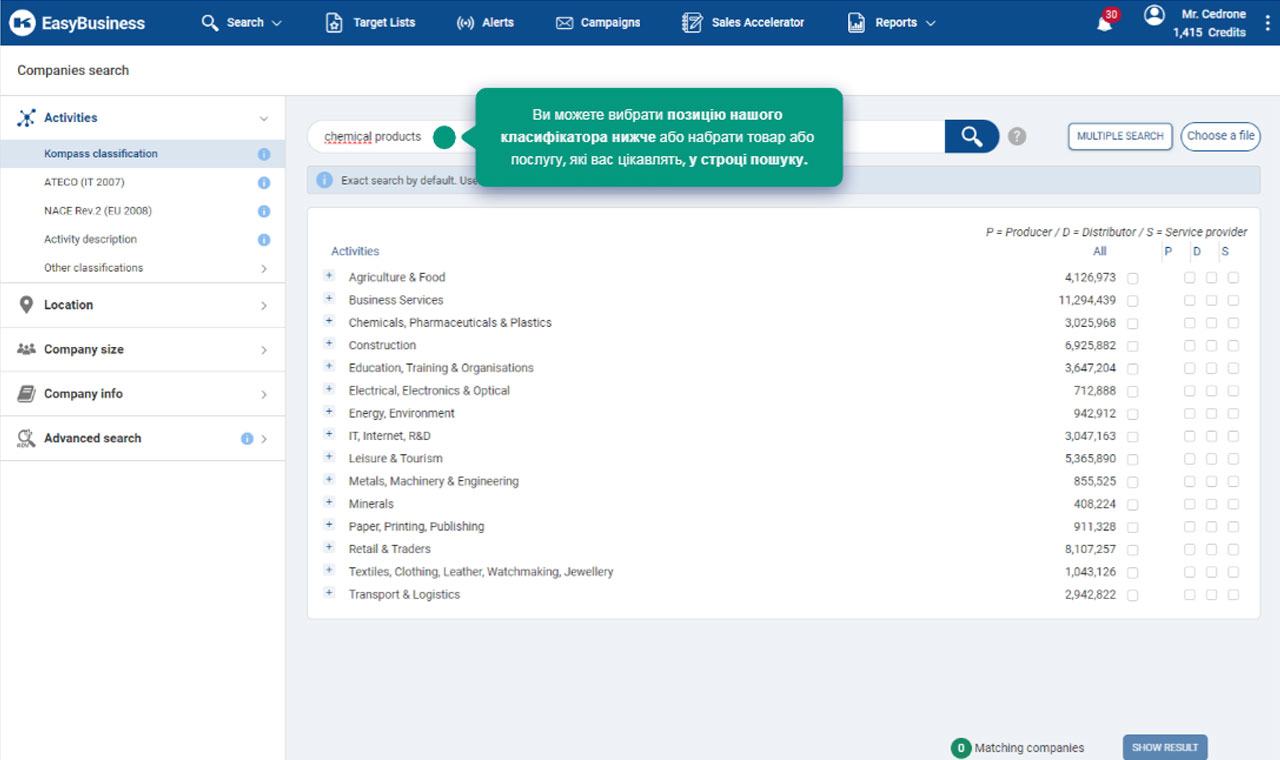Viewport: 1280px width, 760px height.
Task: Open the Reports dropdown menu
Action: pyautogui.click(x=892, y=23)
